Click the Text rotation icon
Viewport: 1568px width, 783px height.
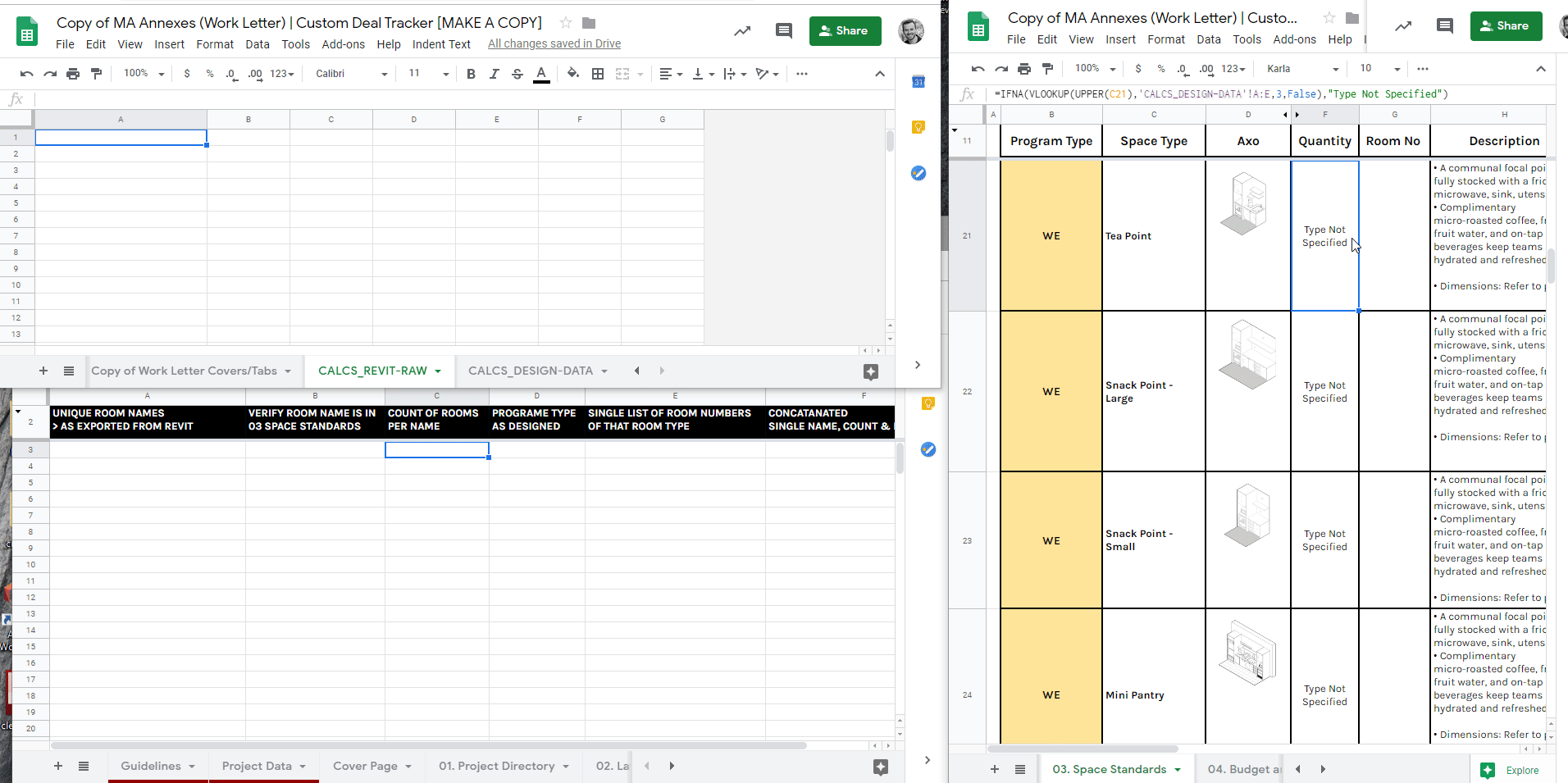coord(763,74)
